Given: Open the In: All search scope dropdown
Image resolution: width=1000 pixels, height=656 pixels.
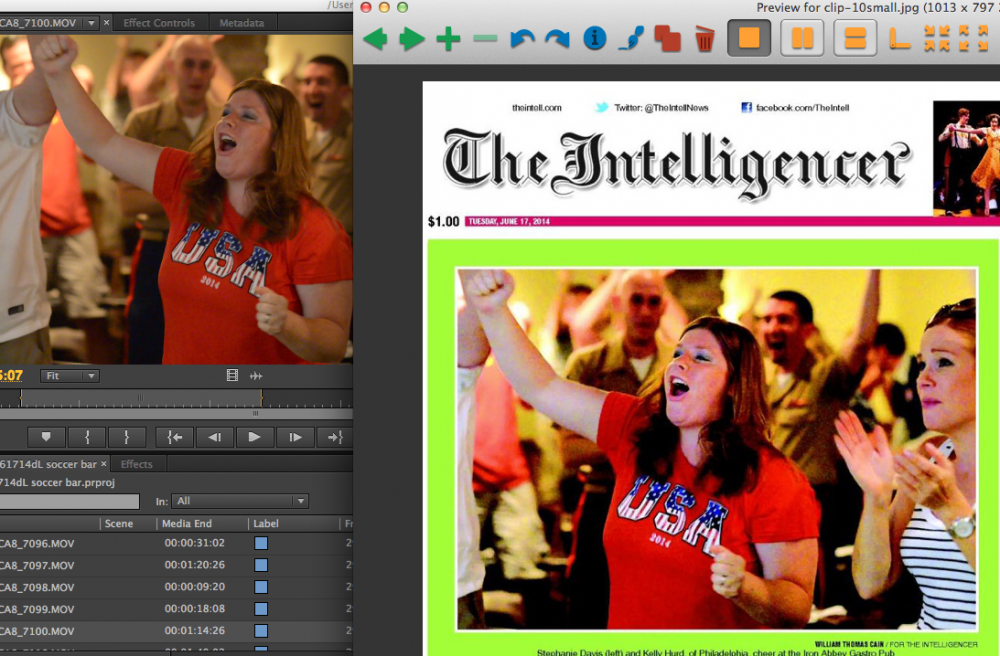Looking at the screenshot, I should tap(241, 501).
